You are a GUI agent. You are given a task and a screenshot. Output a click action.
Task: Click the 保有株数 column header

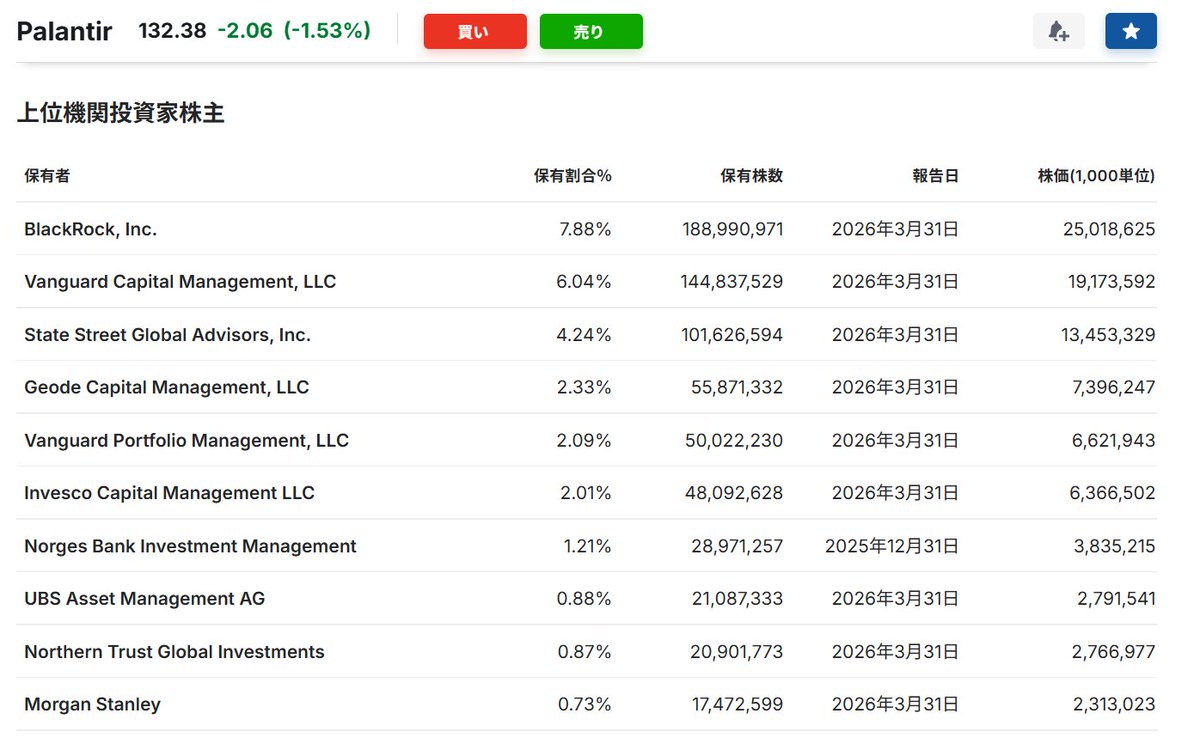tap(752, 176)
